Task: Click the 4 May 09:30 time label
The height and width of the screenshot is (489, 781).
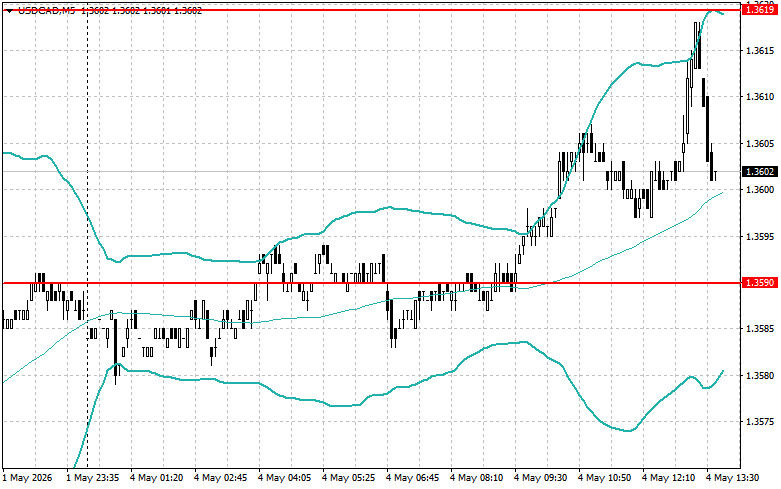Action: click(x=540, y=478)
